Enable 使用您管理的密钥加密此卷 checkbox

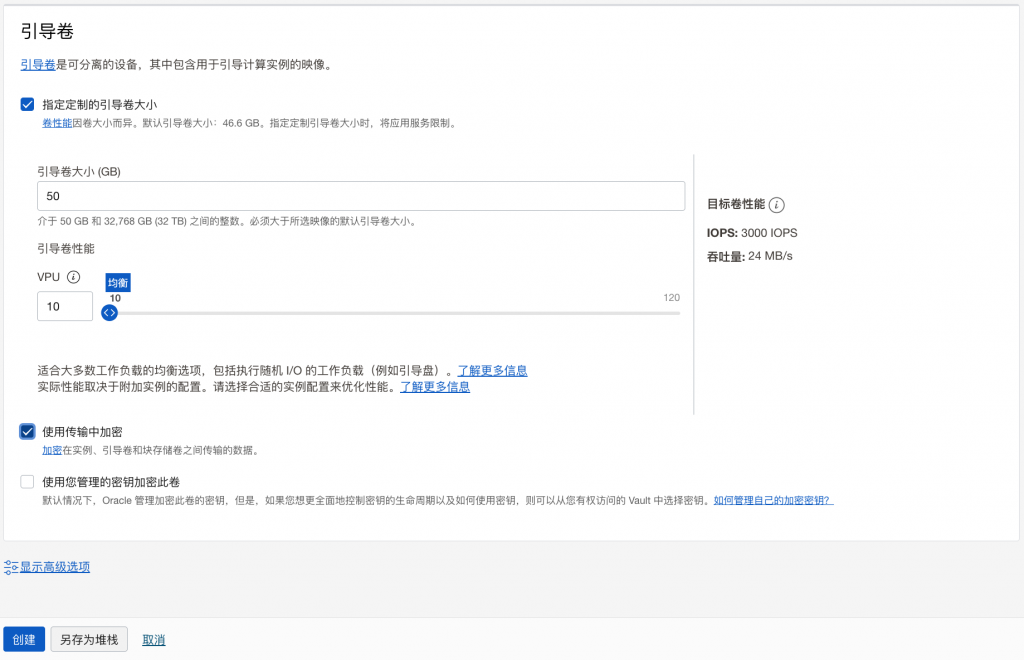[28, 482]
